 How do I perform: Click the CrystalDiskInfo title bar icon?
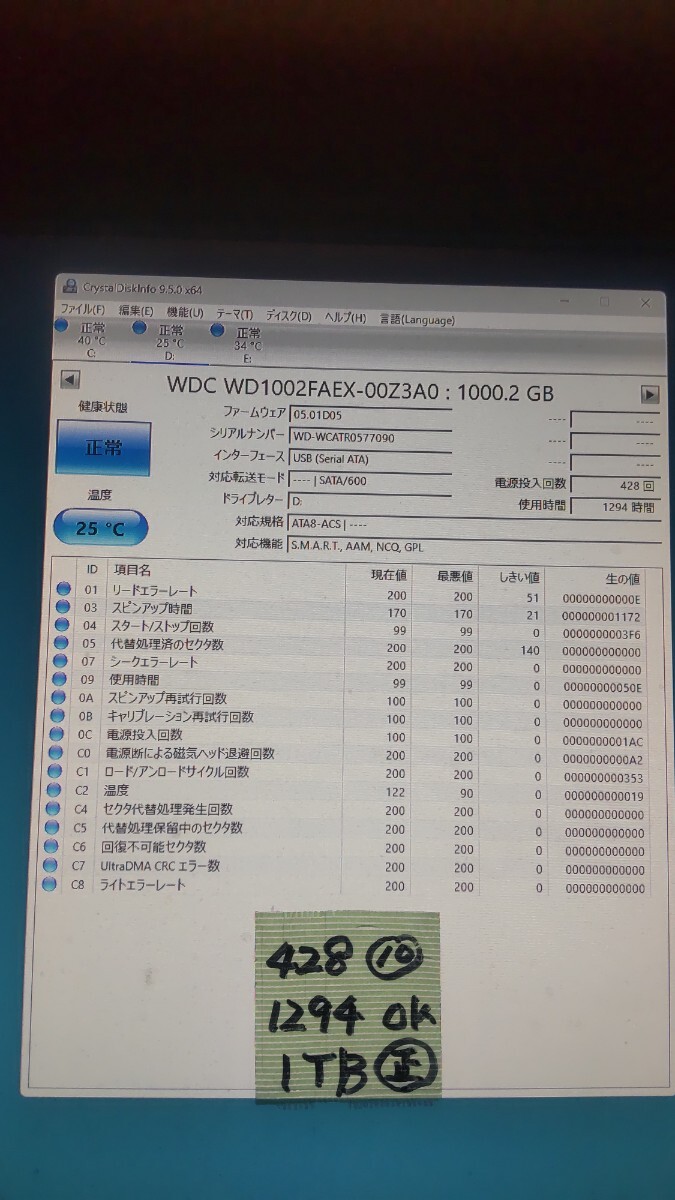68,286
